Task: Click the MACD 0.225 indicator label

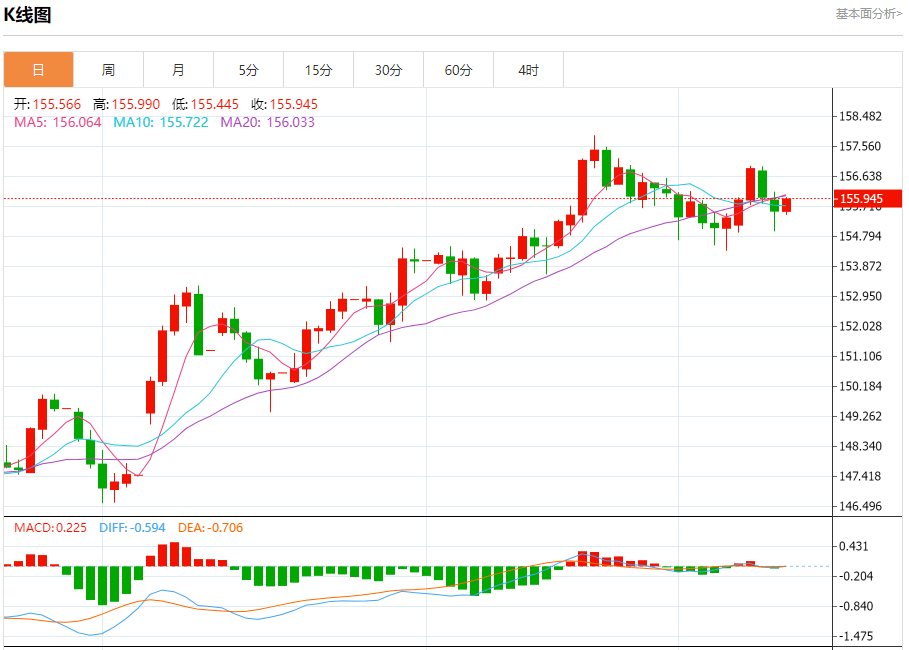Action: click(50, 527)
